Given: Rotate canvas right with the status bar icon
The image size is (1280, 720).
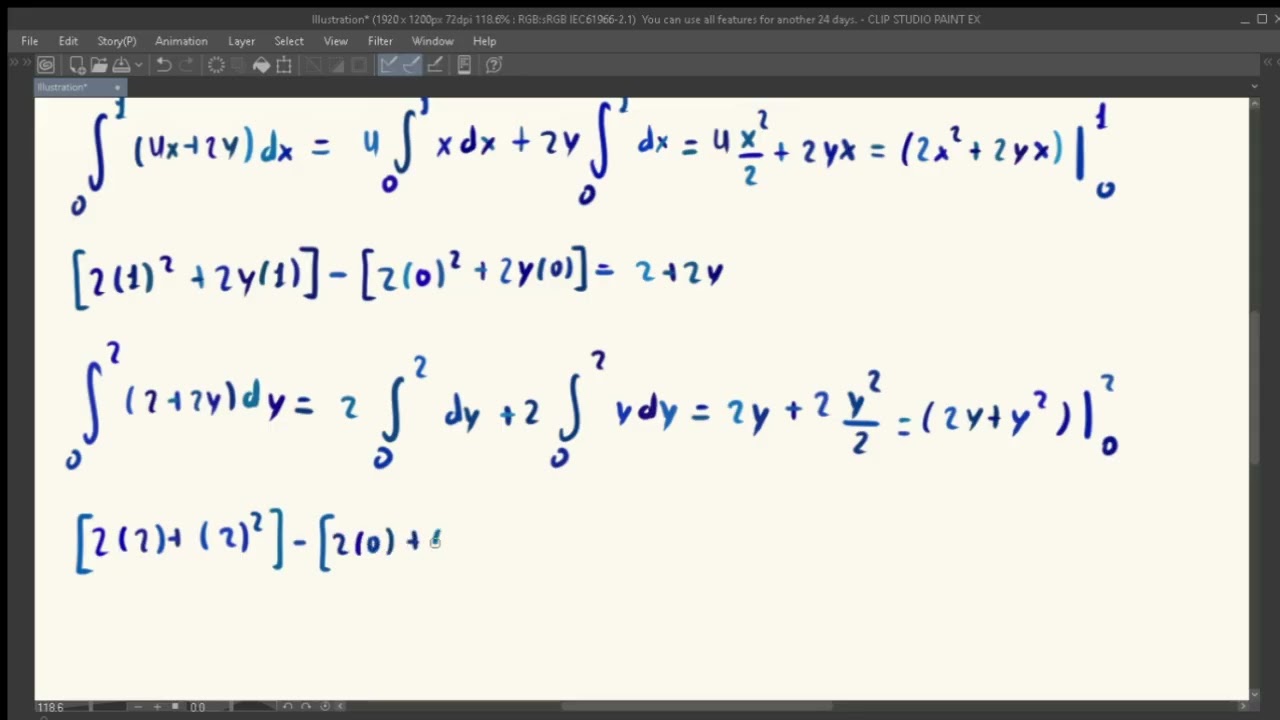Looking at the screenshot, I should click(x=305, y=707).
